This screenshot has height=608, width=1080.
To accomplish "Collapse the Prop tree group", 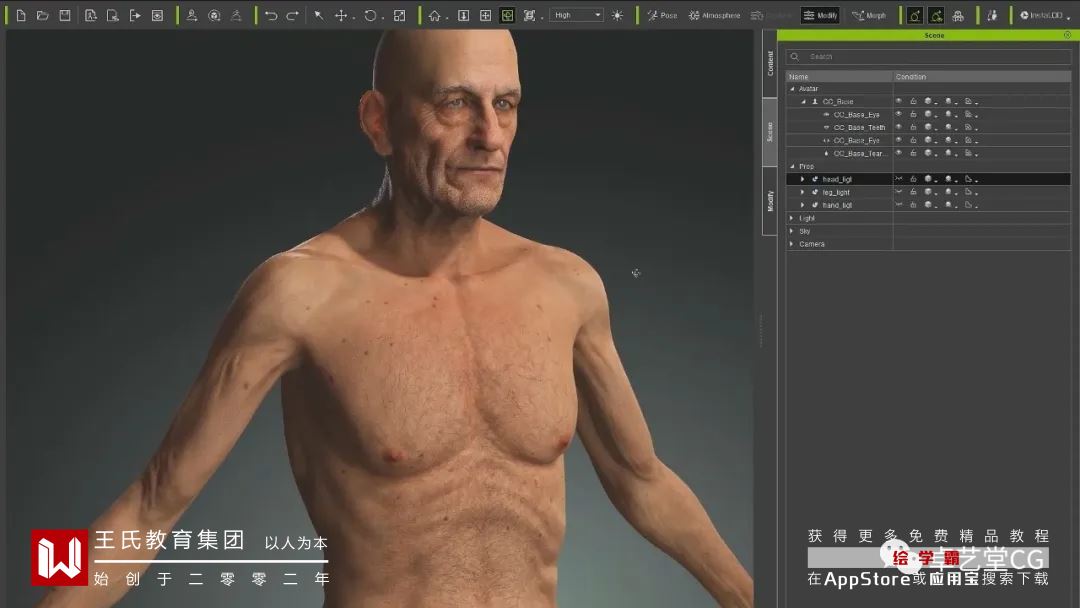I will (x=792, y=167).
